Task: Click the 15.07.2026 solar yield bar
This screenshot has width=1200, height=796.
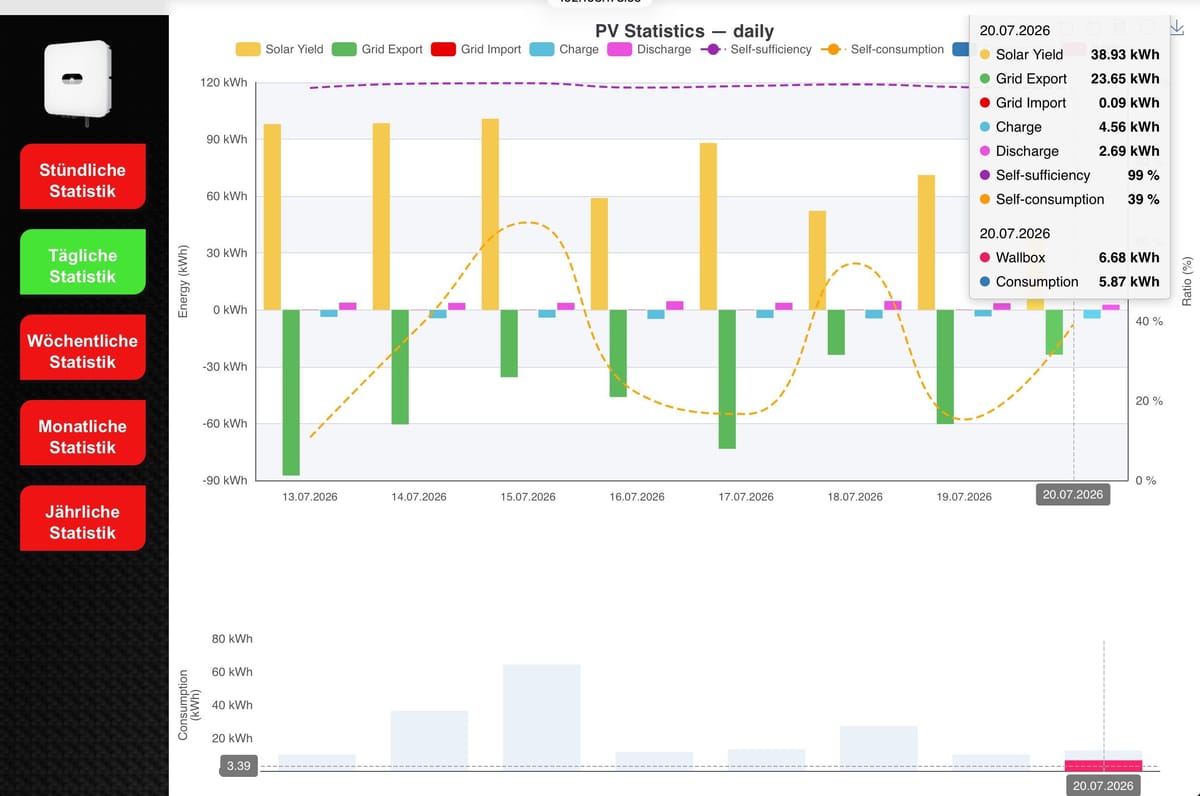Action: (x=490, y=214)
